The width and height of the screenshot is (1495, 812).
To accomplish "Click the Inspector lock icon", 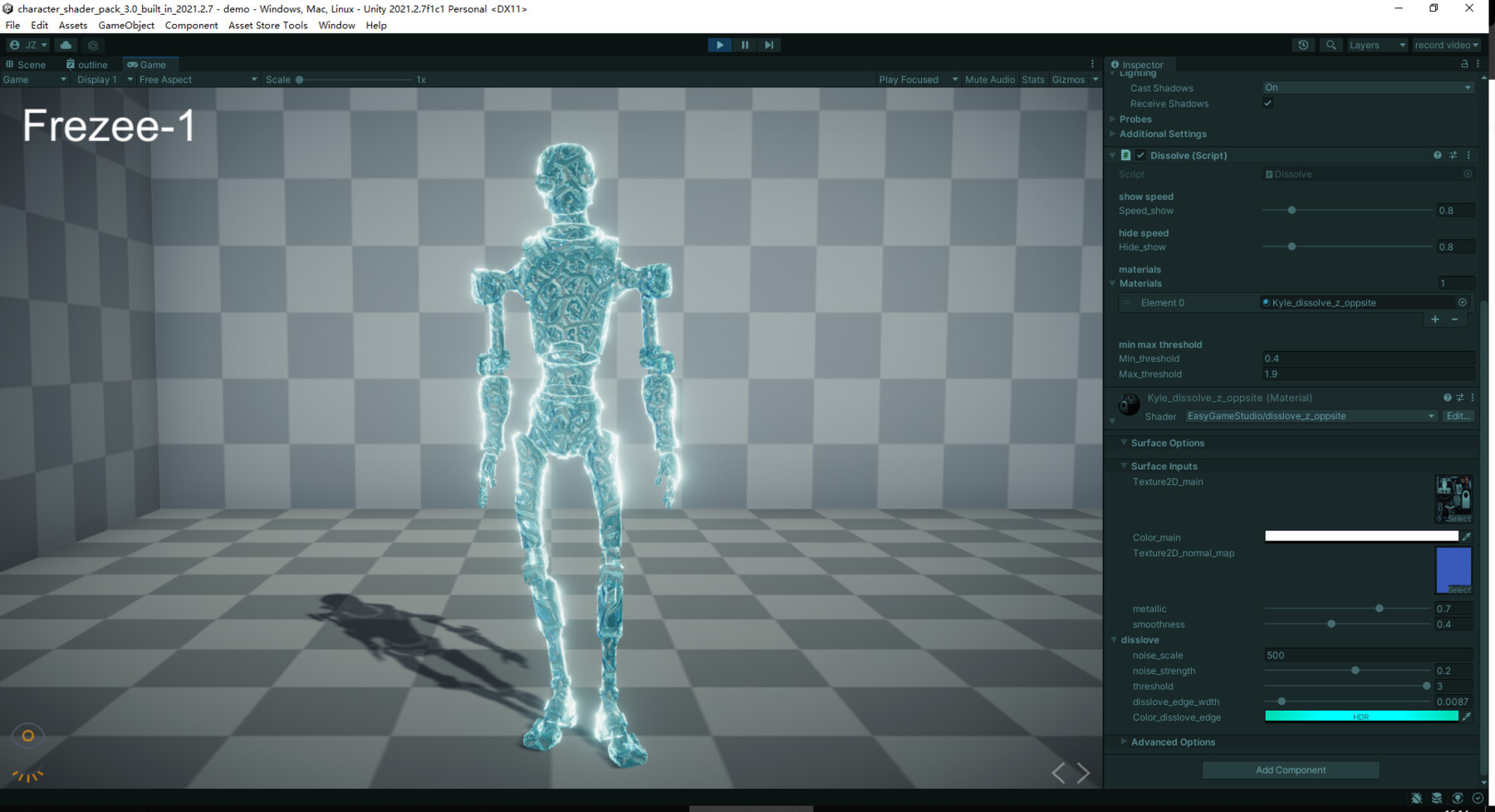I will click(1463, 64).
